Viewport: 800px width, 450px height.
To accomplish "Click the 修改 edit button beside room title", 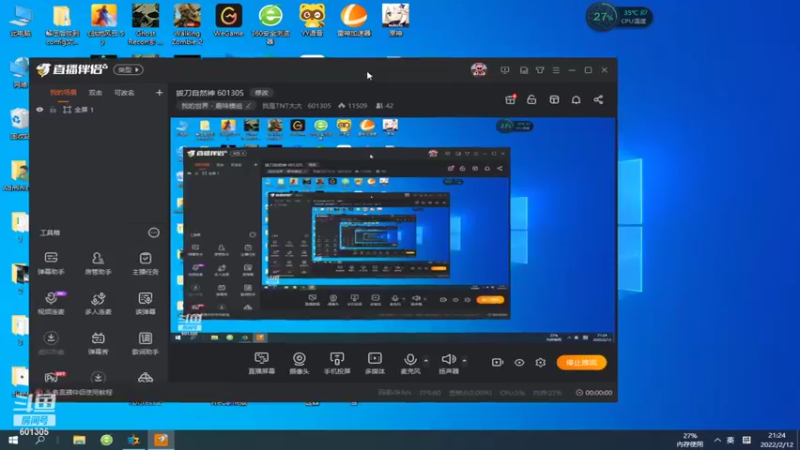I will click(x=262, y=93).
